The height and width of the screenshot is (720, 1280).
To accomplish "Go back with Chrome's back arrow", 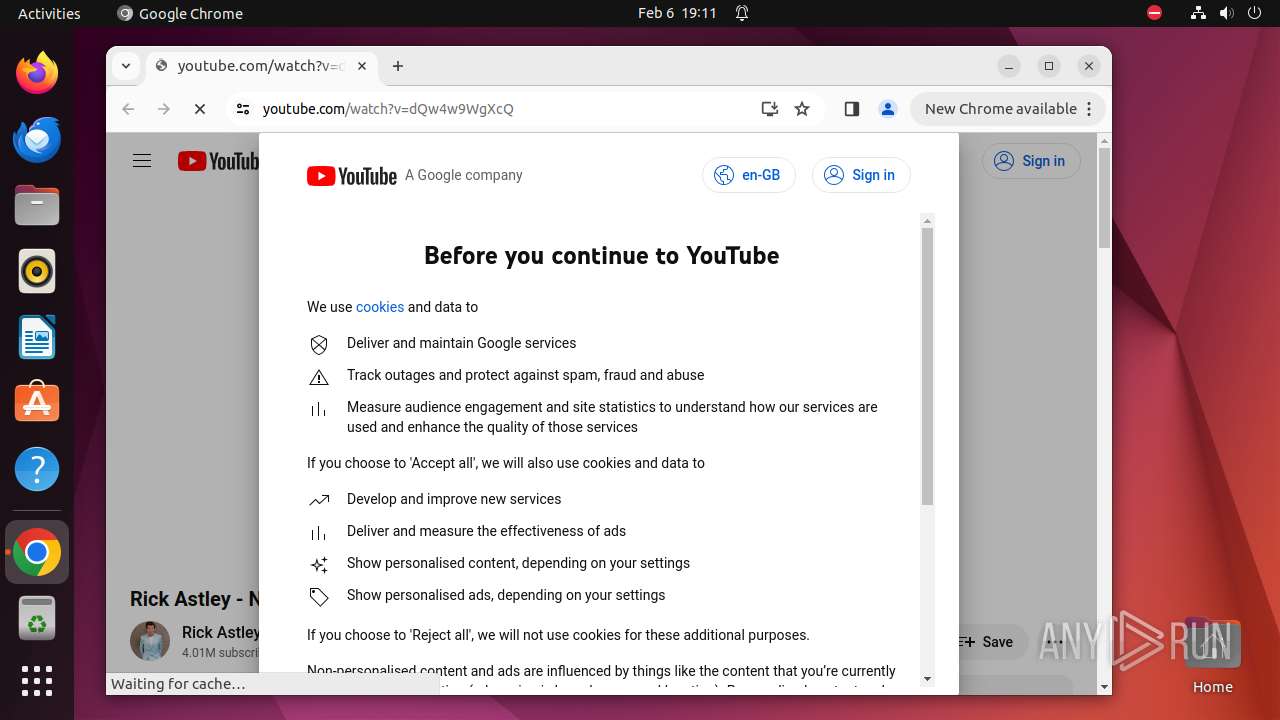I will (x=128, y=109).
